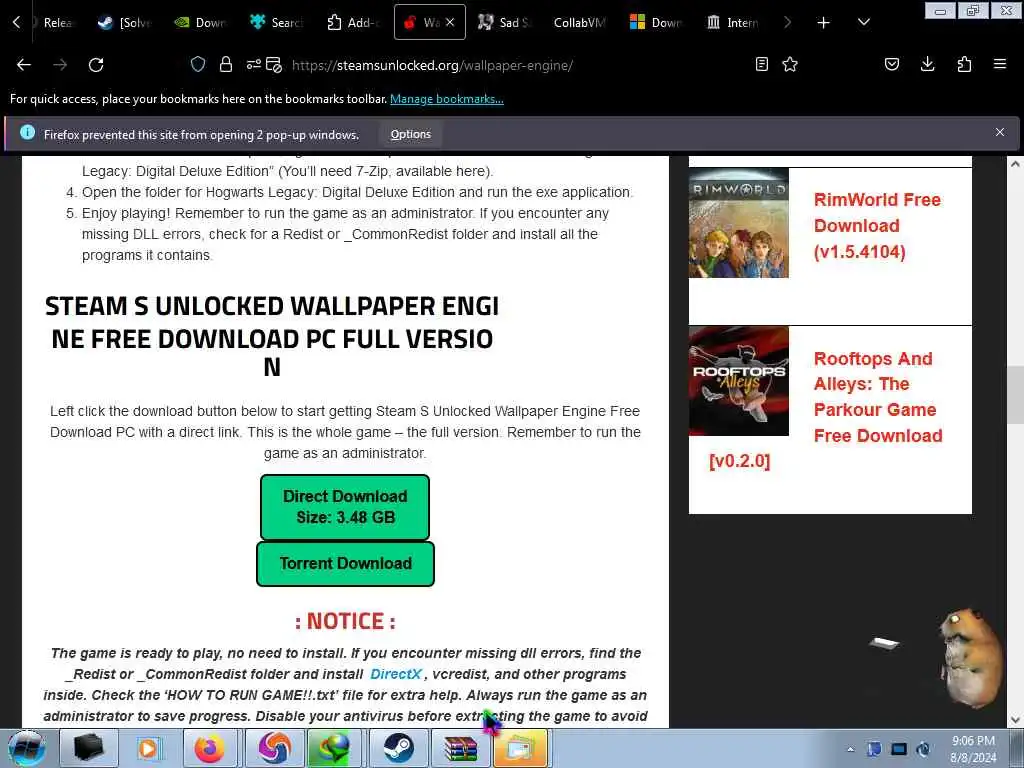1024x768 pixels.
Task: Switch to the 'Intern' archive tab
Action: 733,22
